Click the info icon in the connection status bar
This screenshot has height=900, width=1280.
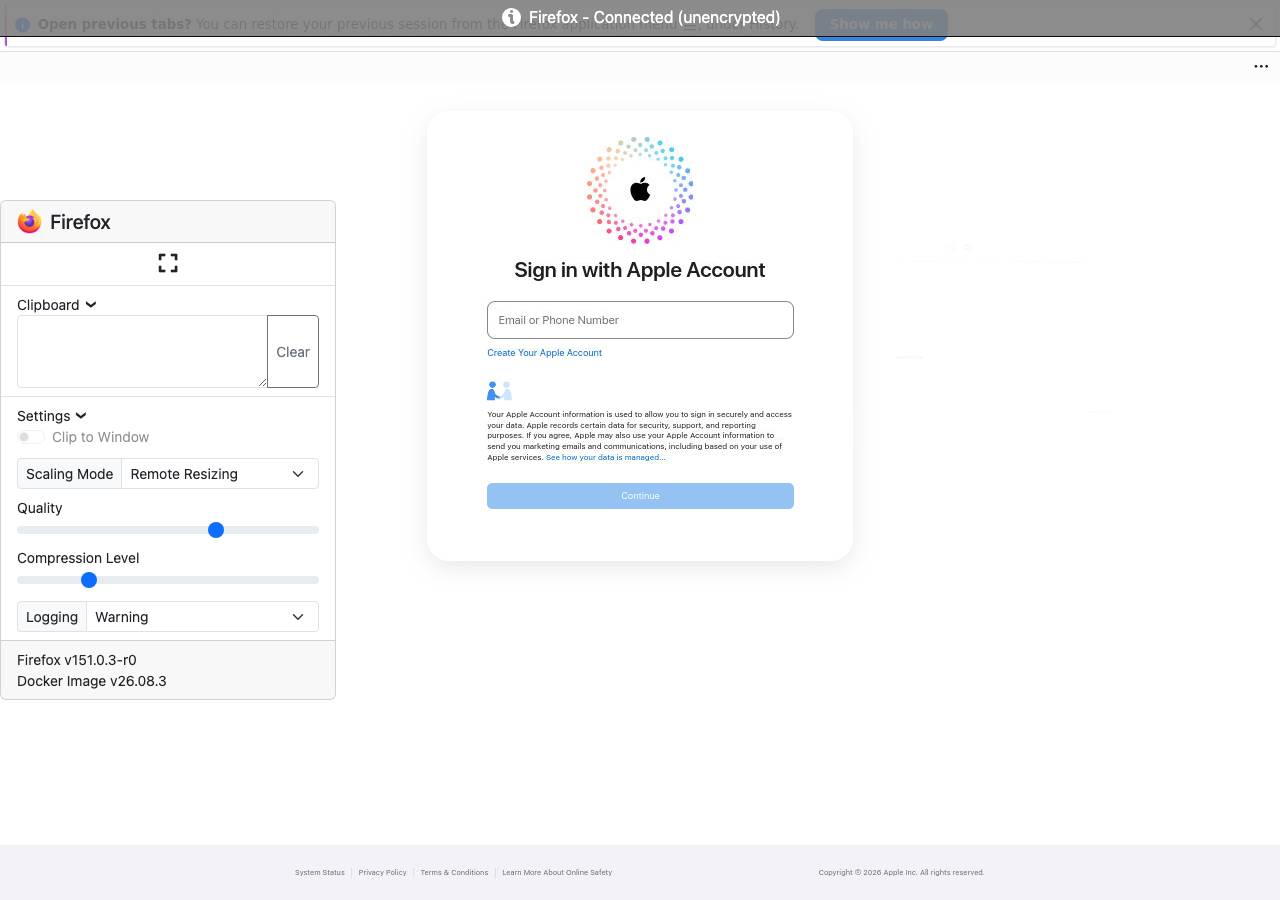(x=511, y=17)
